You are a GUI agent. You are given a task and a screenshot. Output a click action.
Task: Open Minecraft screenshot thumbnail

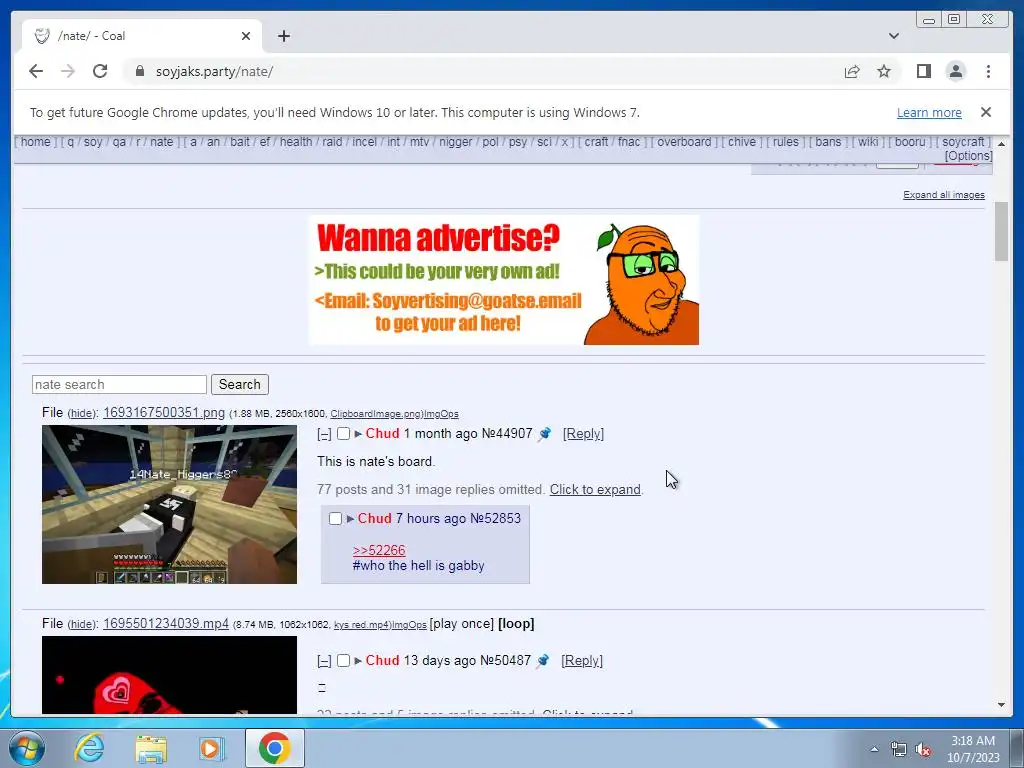[169, 504]
